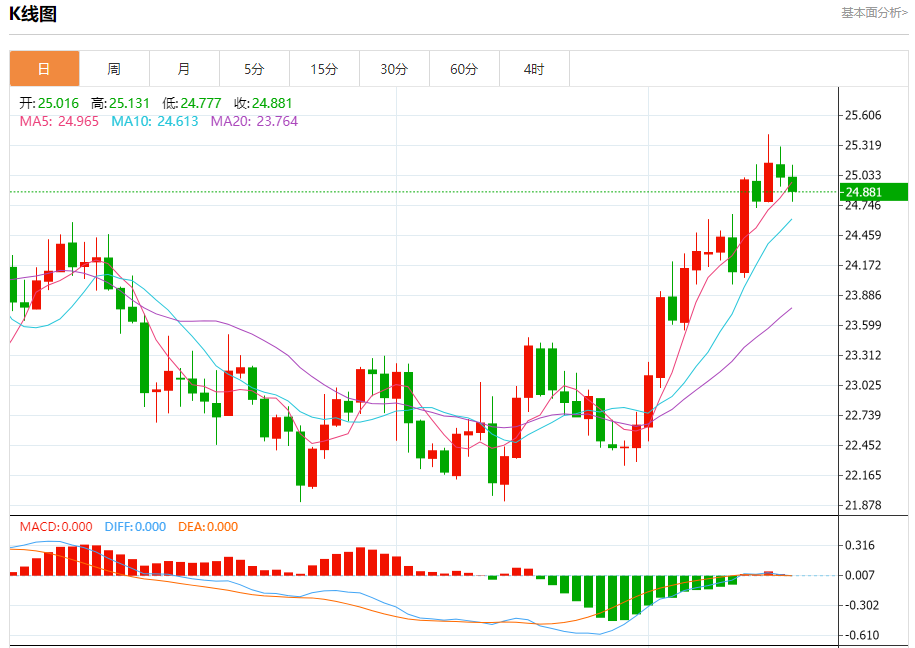Click the DEA:0.000 indicator label

(208, 527)
